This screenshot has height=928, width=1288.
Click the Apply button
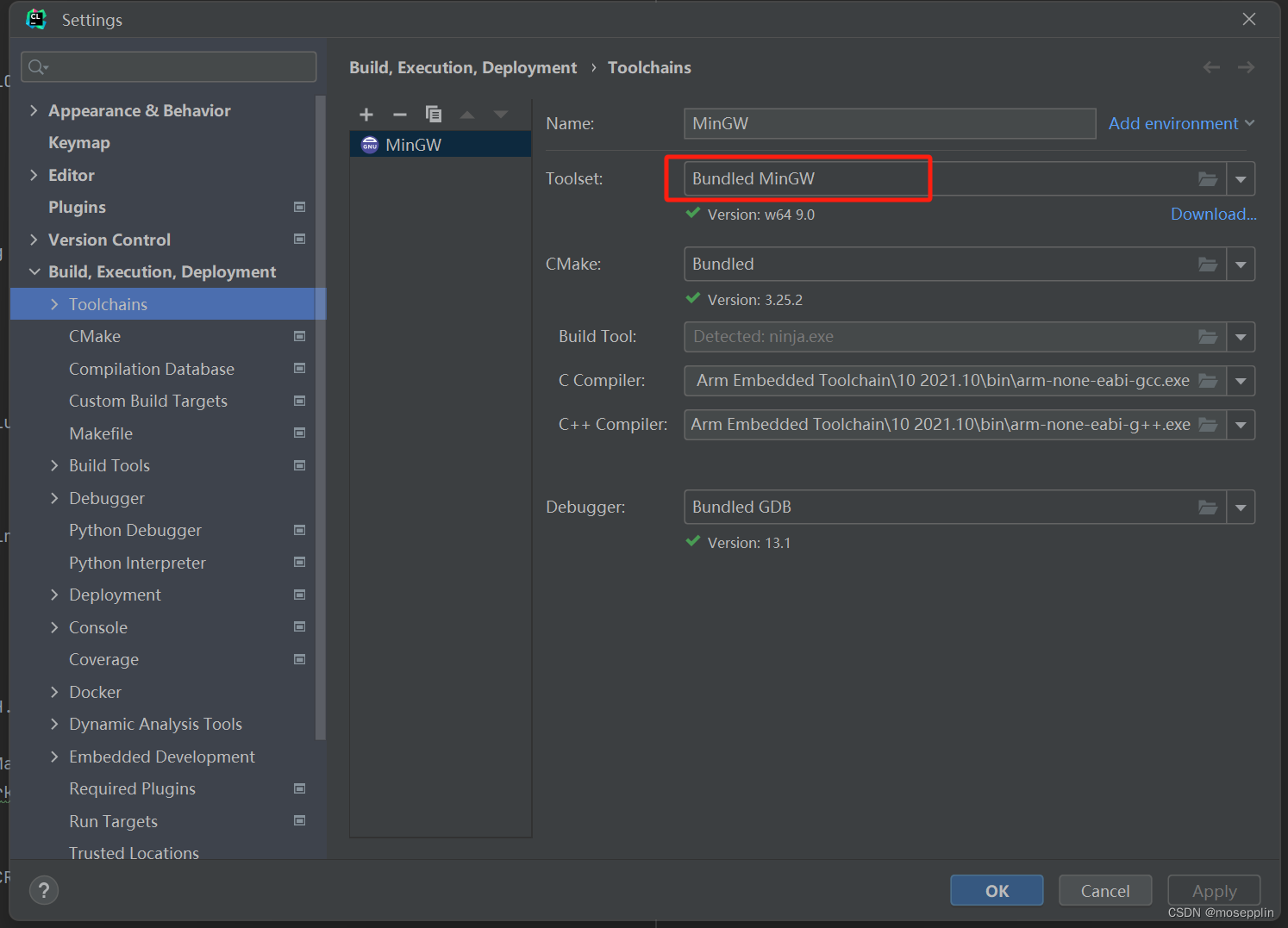click(1214, 891)
